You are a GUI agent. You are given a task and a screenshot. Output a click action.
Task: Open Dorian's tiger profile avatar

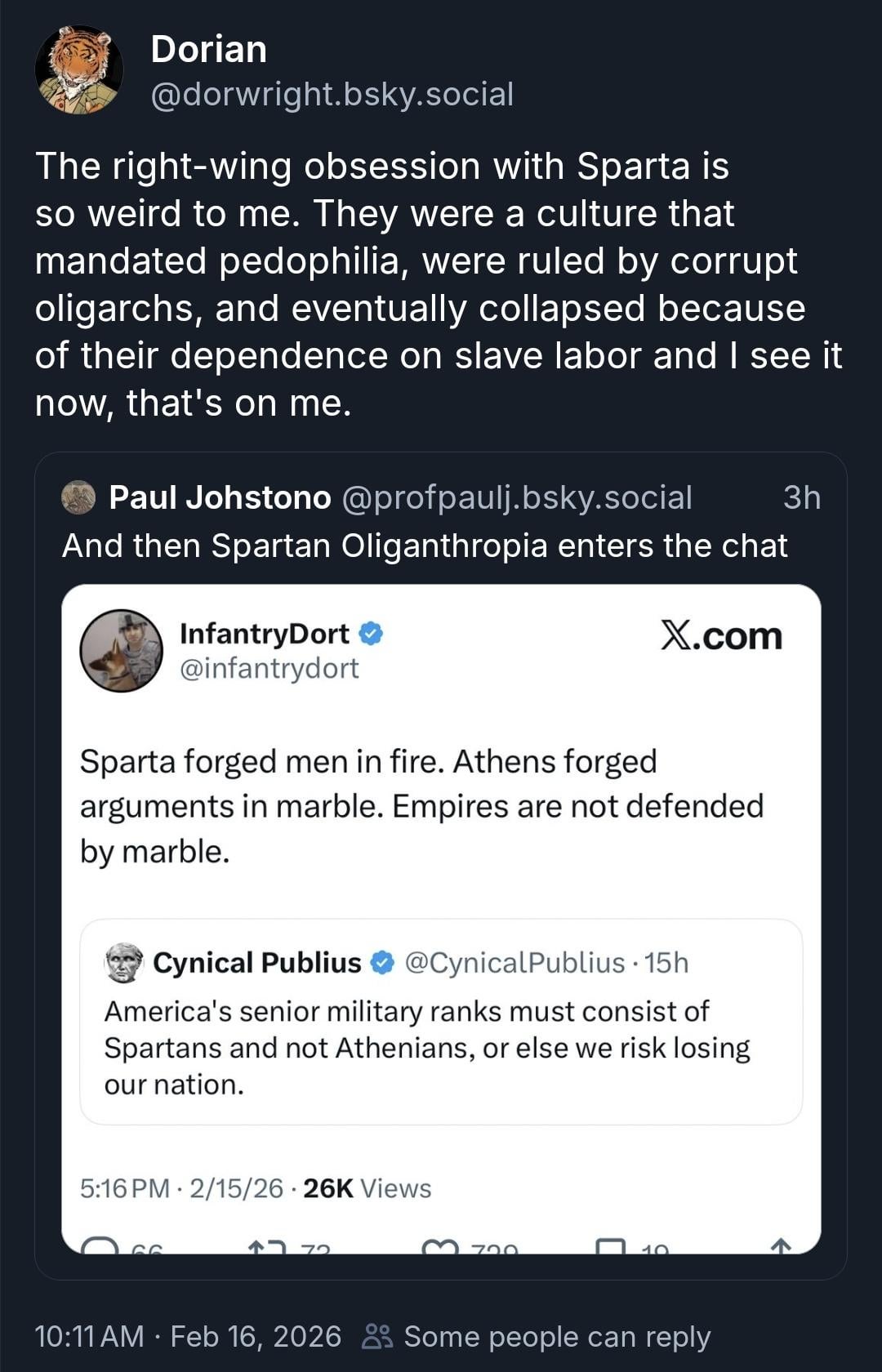tap(79, 70)
